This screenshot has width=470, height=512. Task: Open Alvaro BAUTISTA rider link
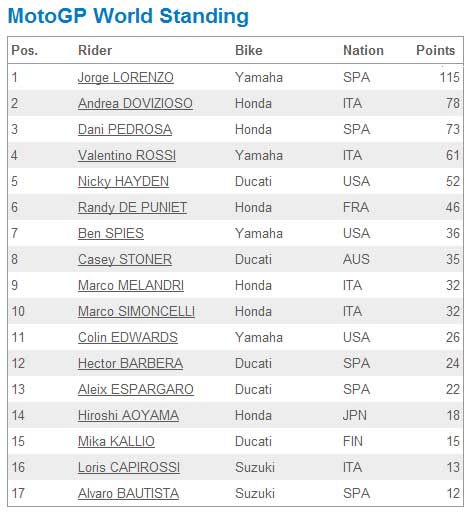tap(128, 493)
